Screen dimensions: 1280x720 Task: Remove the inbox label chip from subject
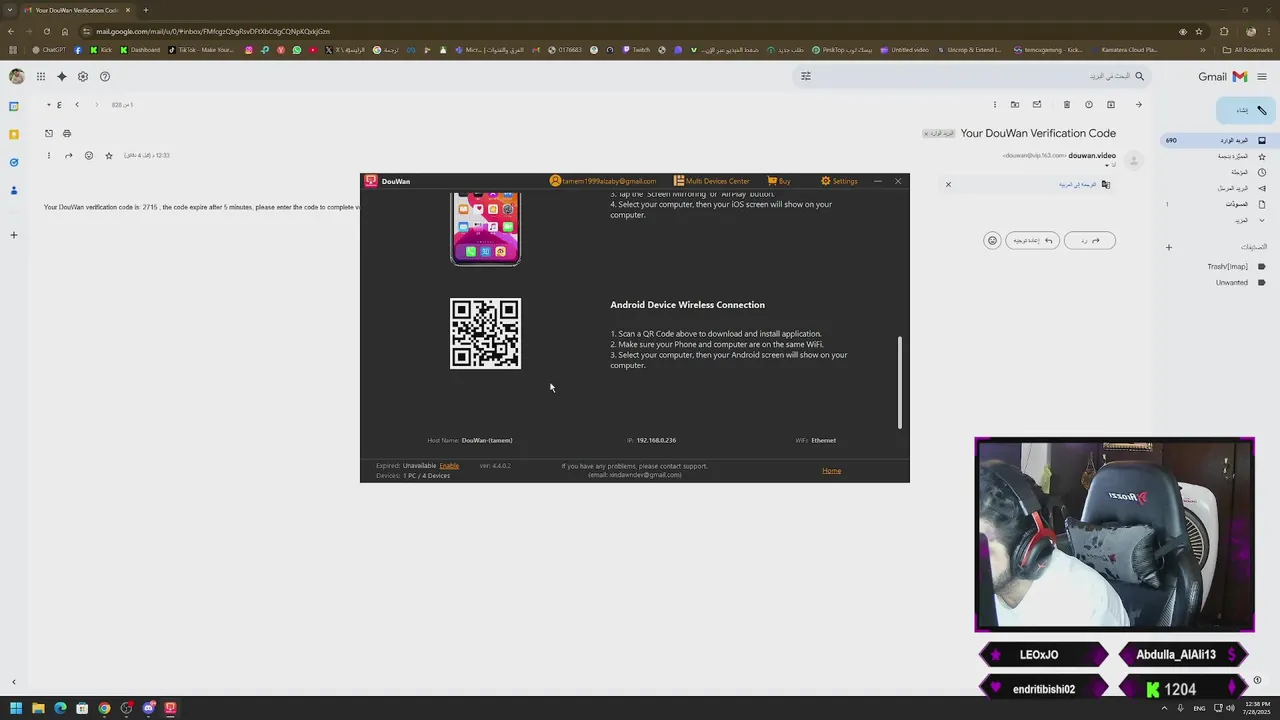(926, 133)
